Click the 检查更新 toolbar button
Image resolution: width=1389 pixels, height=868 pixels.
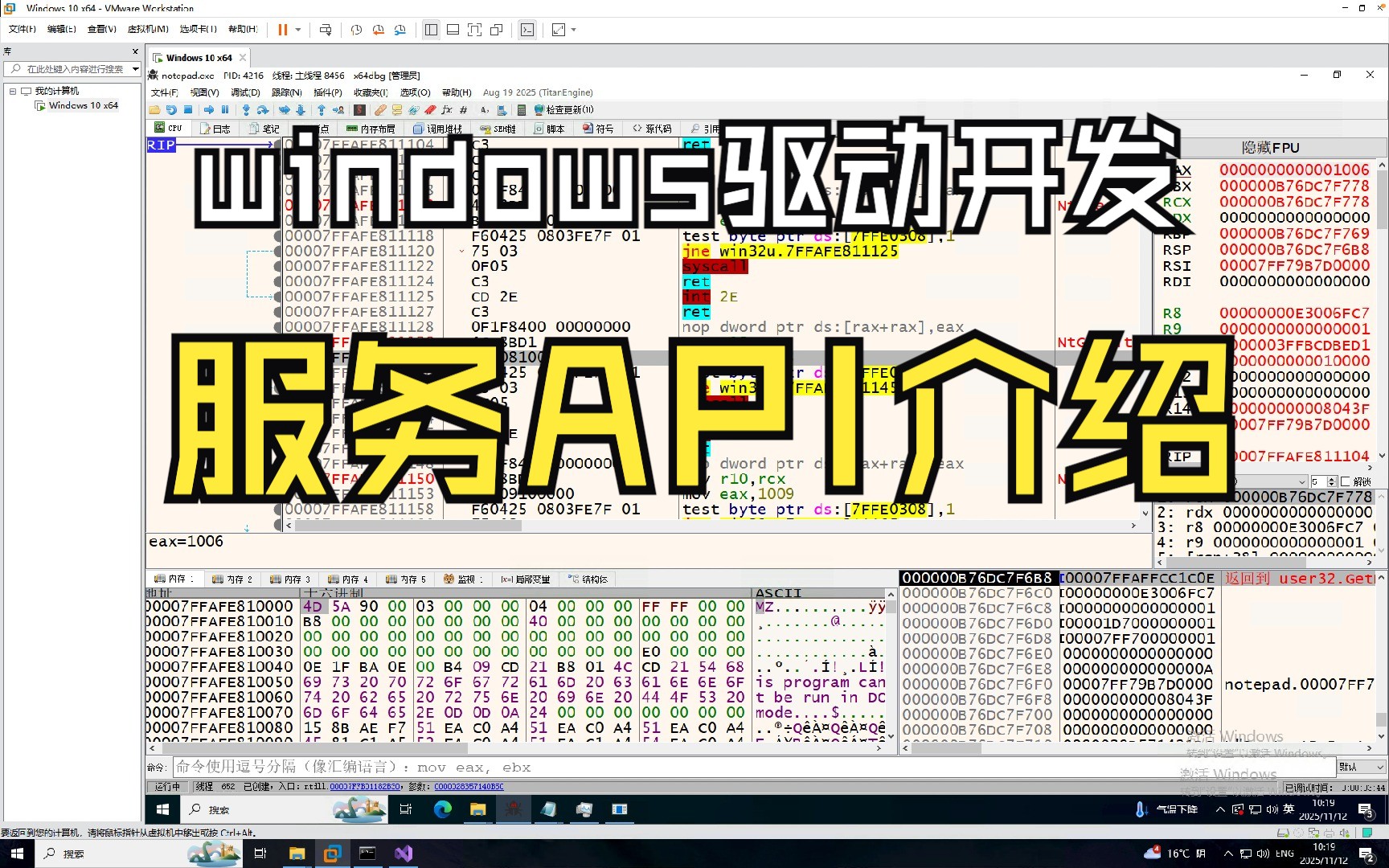(563, 110)
